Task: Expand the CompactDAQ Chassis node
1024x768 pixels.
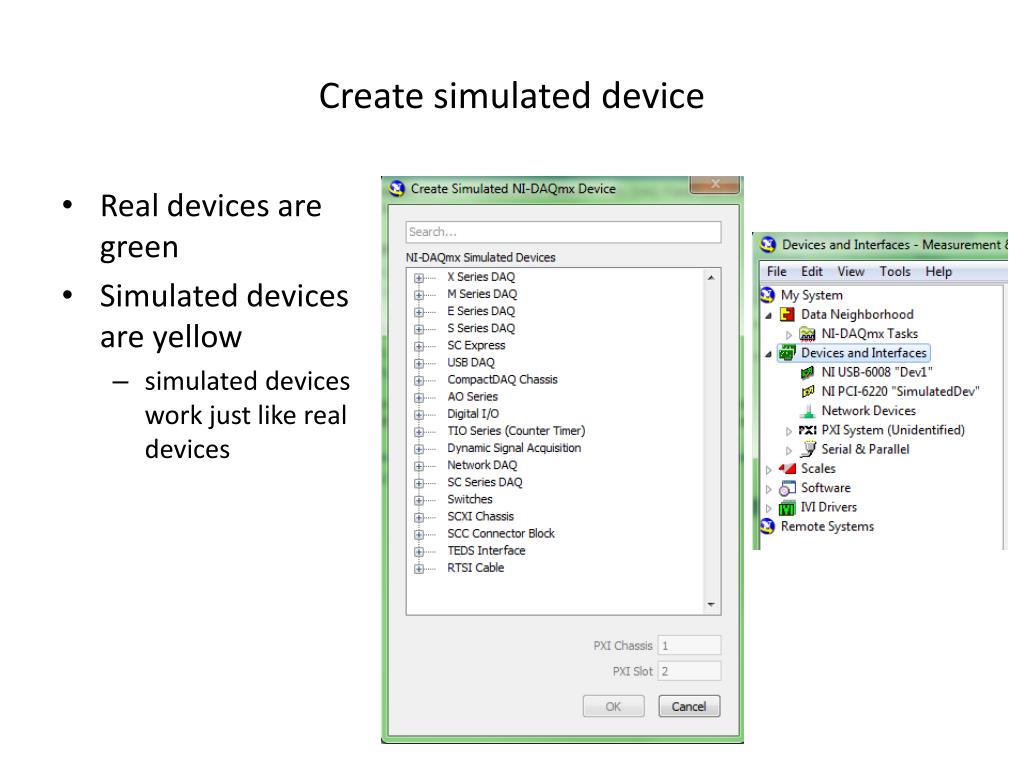Action: point(419,380)
